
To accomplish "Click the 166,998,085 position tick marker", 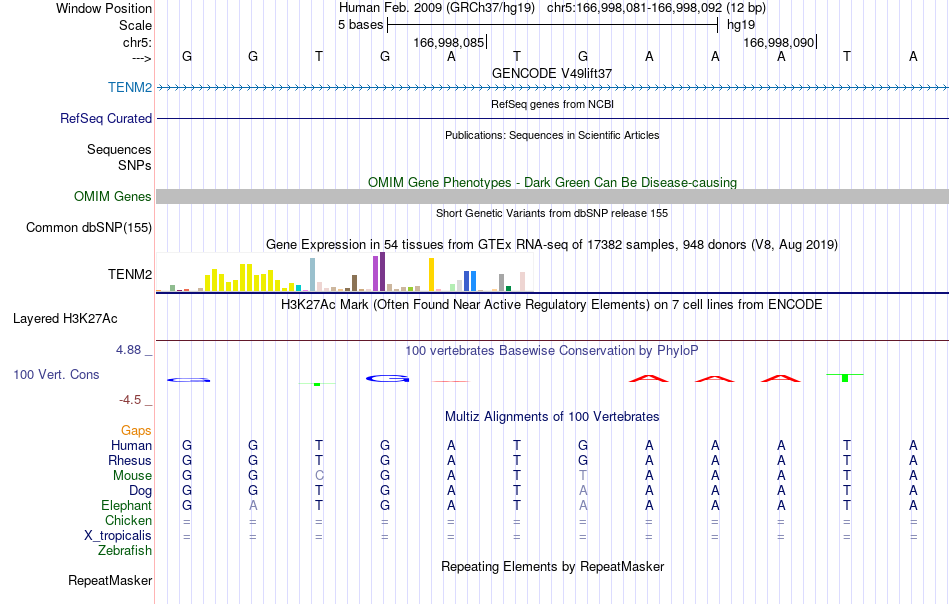I will click(x=450, y=42).
